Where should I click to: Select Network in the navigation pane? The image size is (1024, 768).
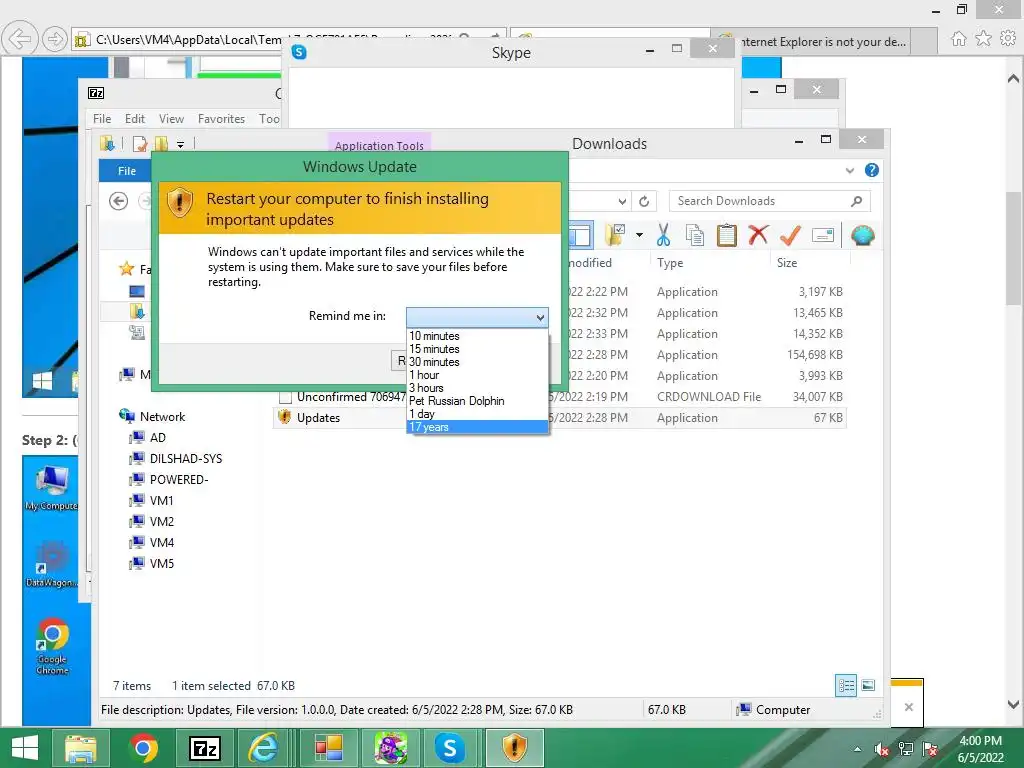tap(162, 417)
